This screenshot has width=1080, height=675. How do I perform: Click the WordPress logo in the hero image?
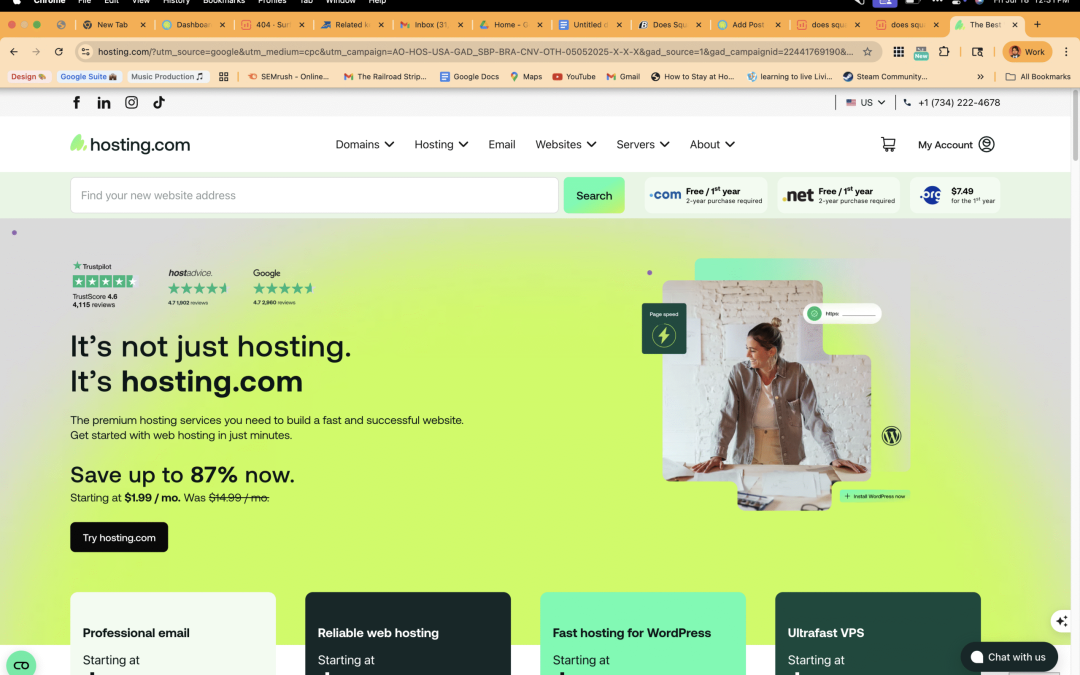[x=891, y=435]
